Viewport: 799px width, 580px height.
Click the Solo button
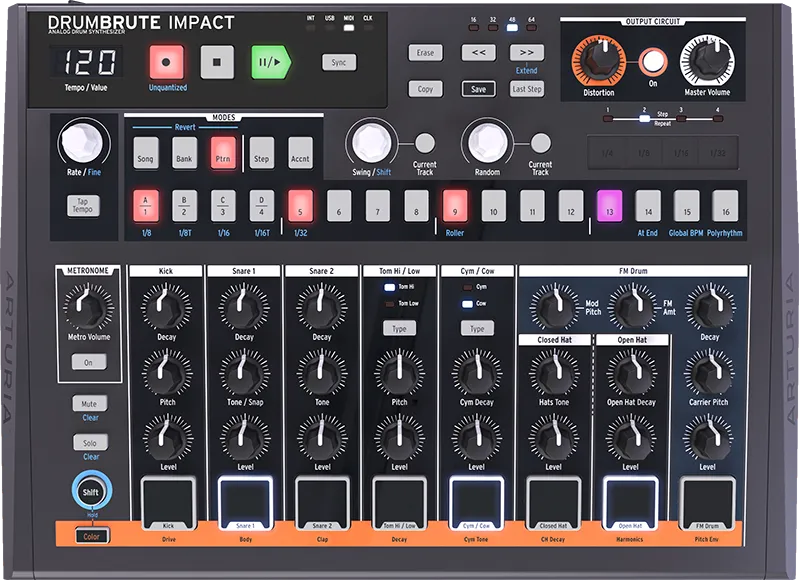90,443
